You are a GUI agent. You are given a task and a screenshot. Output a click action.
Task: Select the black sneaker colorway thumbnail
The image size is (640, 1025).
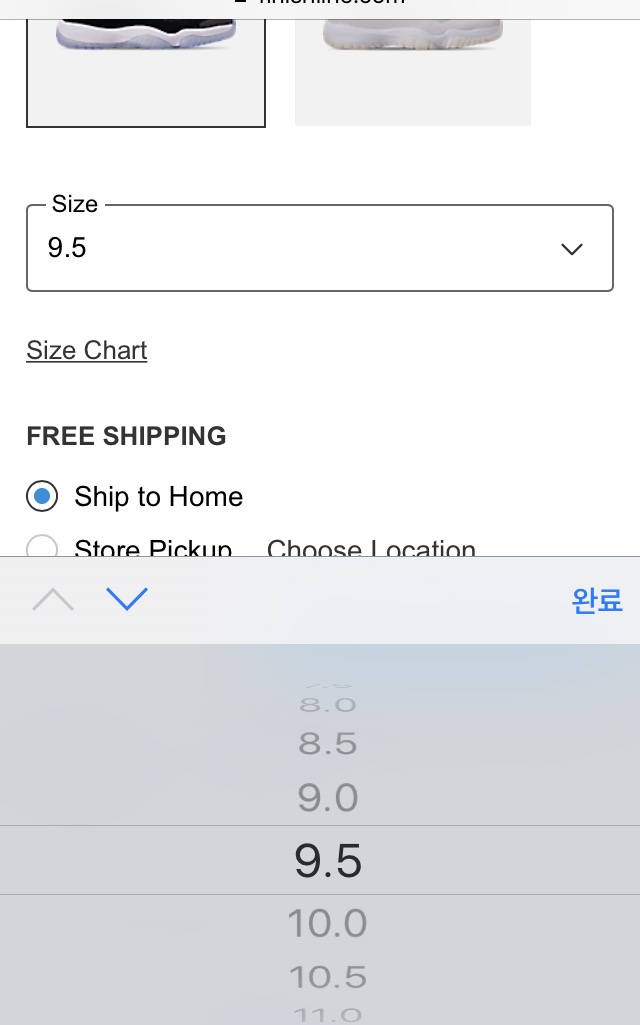[x=146, y=73]
